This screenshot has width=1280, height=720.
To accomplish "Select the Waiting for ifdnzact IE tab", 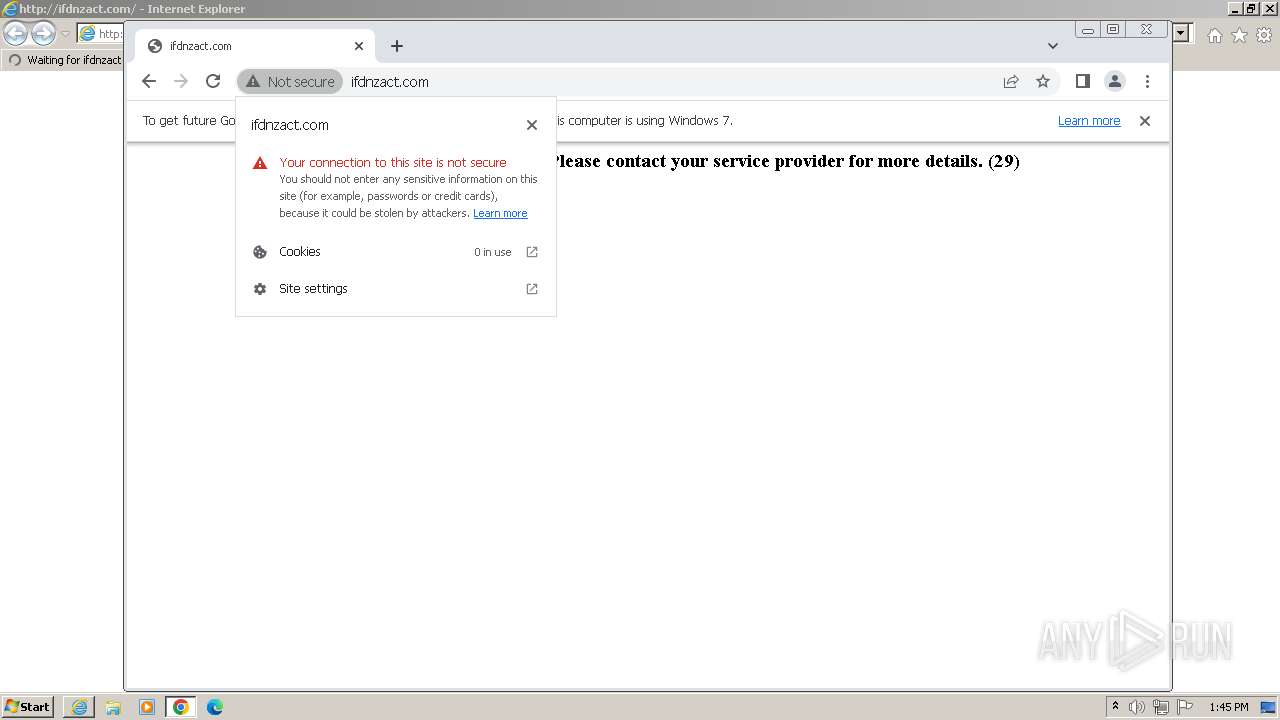I will pyautogui.click(x=64, y=60).
